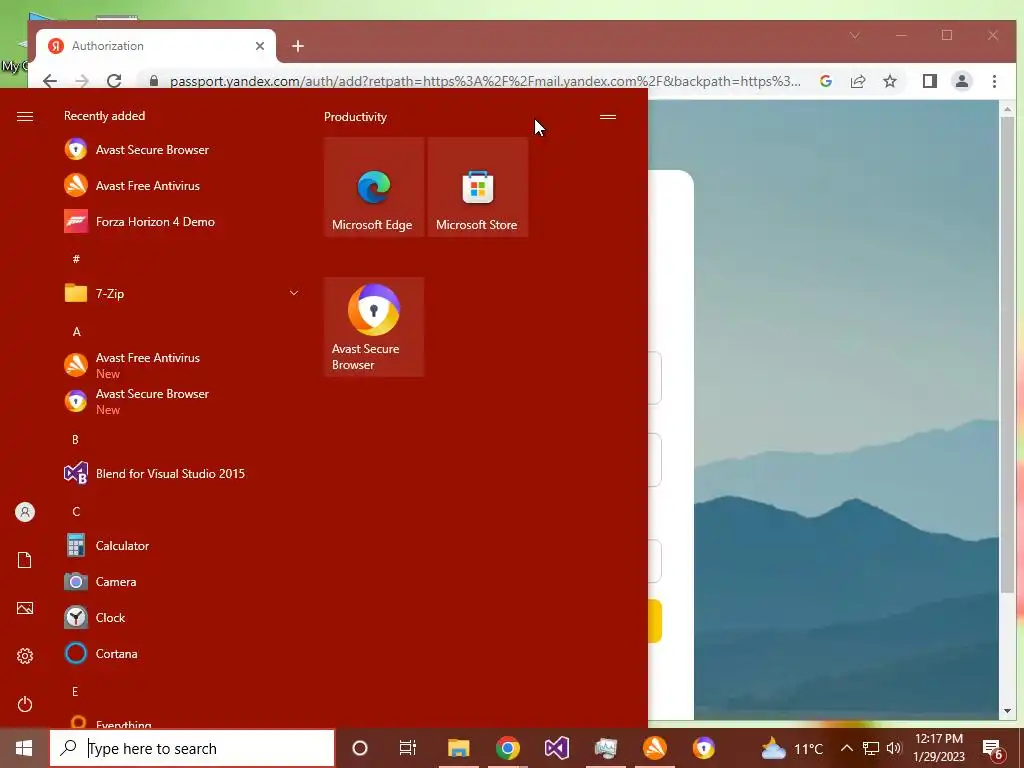This screenshot has height=768, width=1024.
Task: Click the Avast Secure Browser tile
Action: pyautogui.click(x=374, y=327)
